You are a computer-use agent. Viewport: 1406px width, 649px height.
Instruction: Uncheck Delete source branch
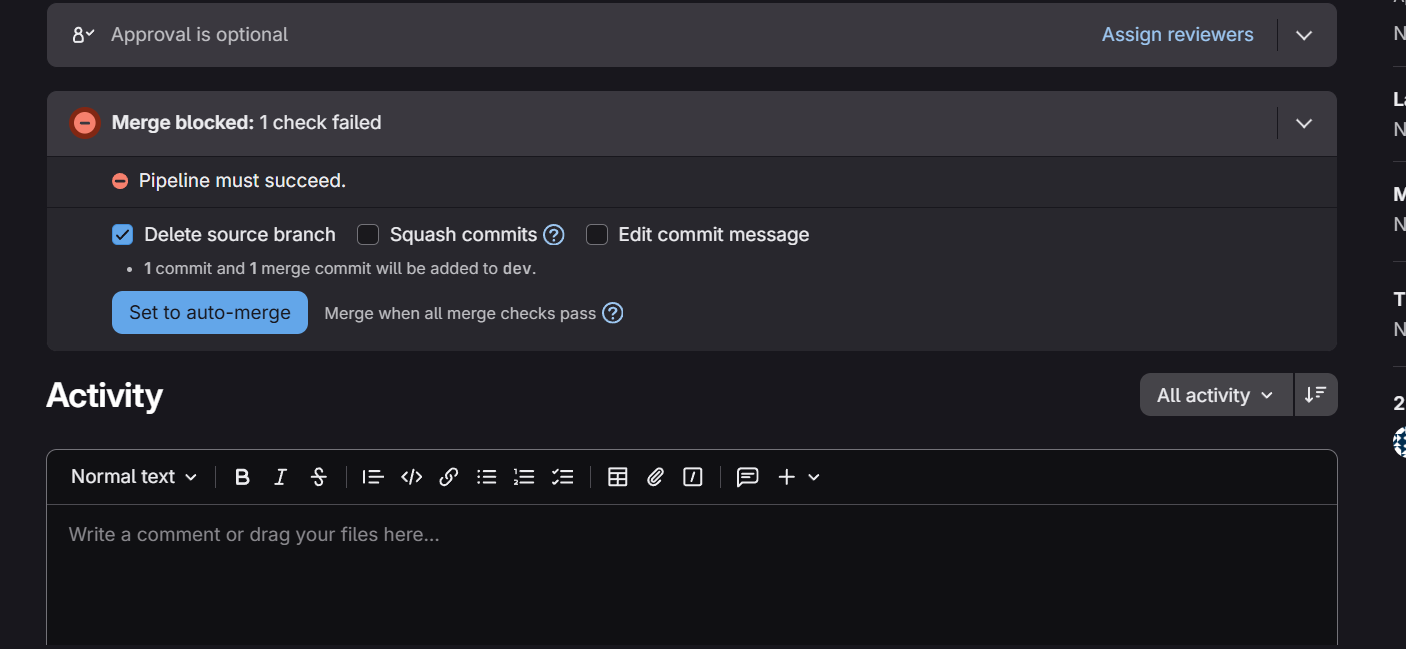tap(122, 234)
